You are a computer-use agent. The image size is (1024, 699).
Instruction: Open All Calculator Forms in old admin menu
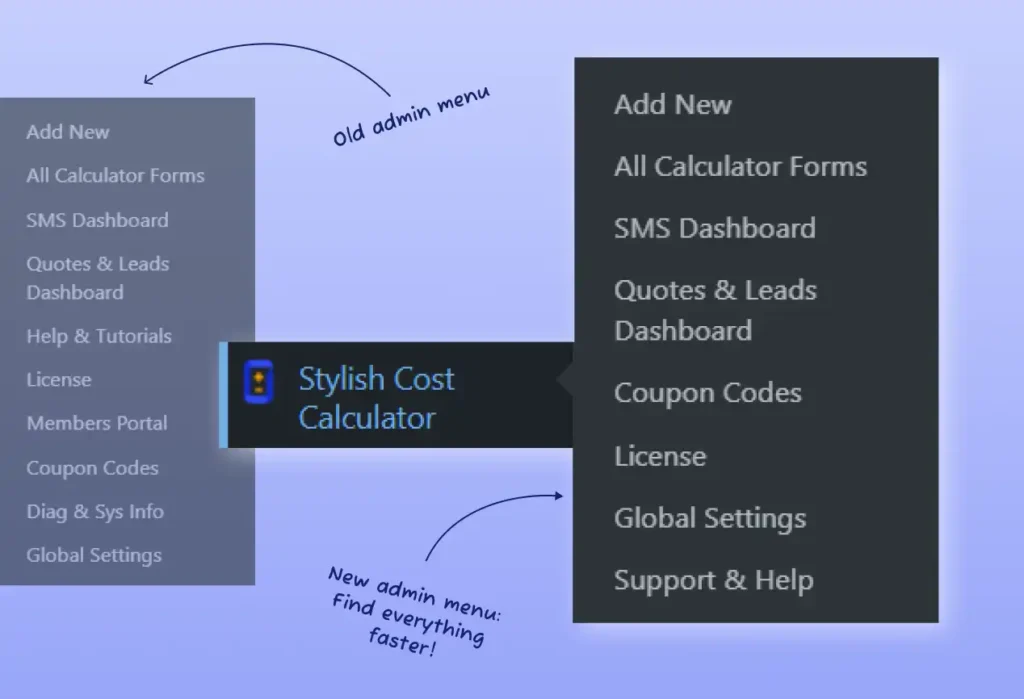pyautogui.click(x=116, y=176)
